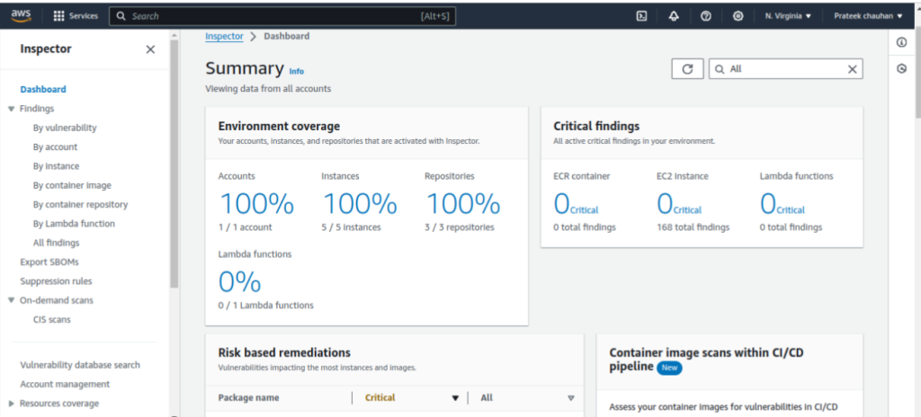Screen dimensions: 921x417
Task: Open the notifications bell icon
Action: [x=674, y=16]
